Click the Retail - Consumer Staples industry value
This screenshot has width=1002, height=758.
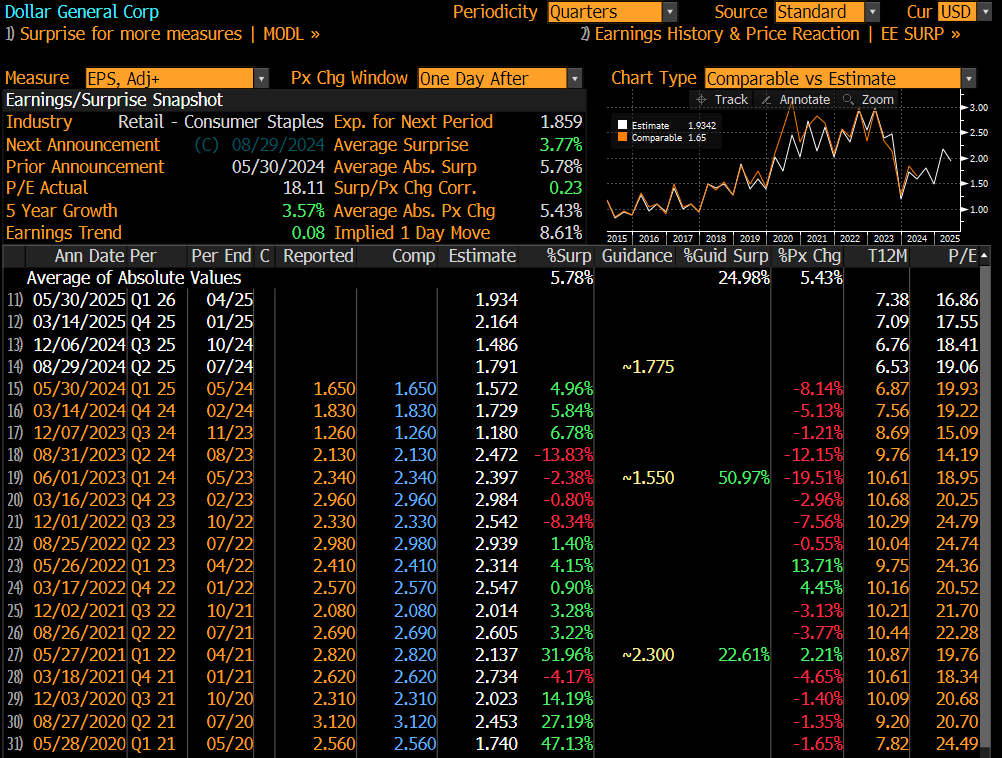pyautogui.click(x=221, y=121)
